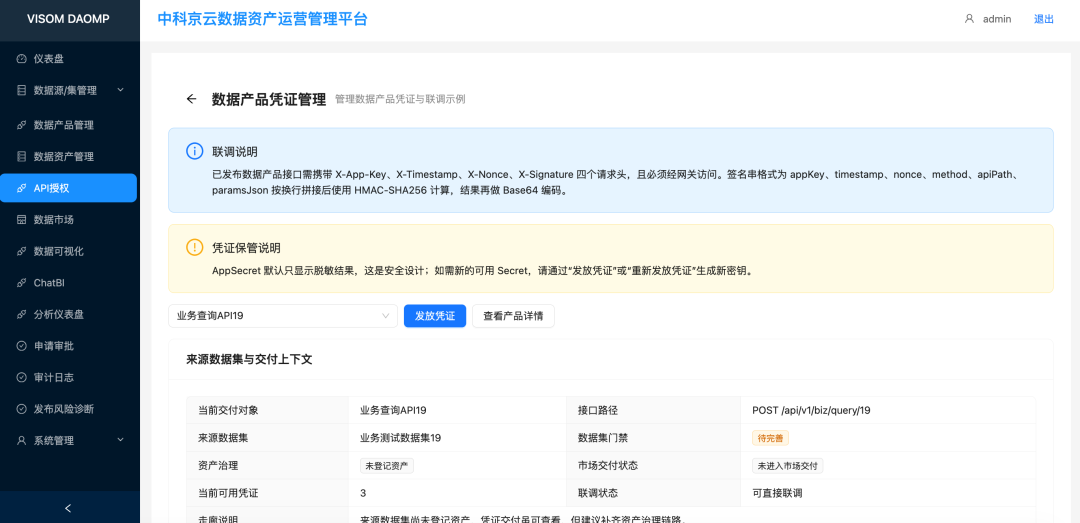
Task: Expand the 数据源/集管理 submenu chevron
Action: [121, 90]
